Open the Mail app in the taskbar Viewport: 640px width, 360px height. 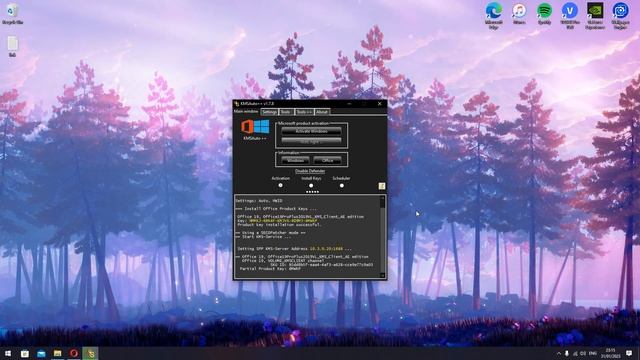[x=41, y=353]
